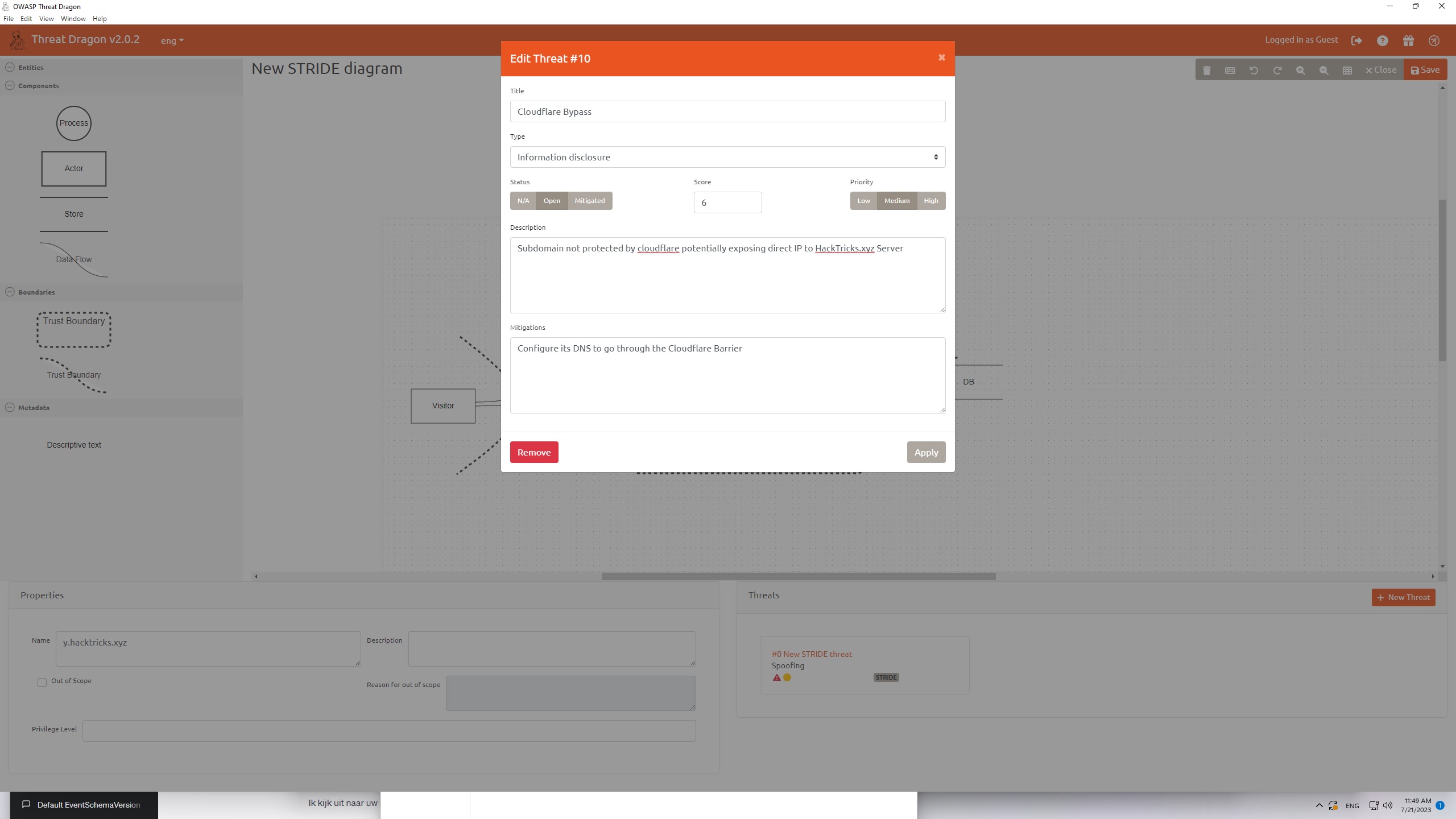The image size is (1456, 819).
Task: Open the Window menu
Action: point(73,19)
